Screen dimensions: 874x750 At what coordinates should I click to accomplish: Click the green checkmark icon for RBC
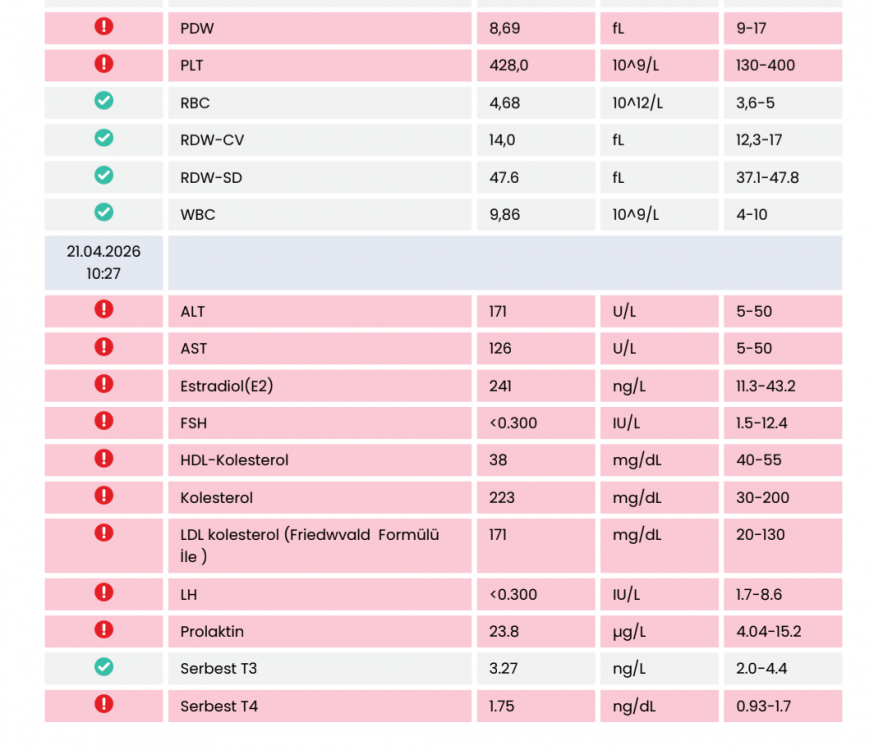pos(104,101)
